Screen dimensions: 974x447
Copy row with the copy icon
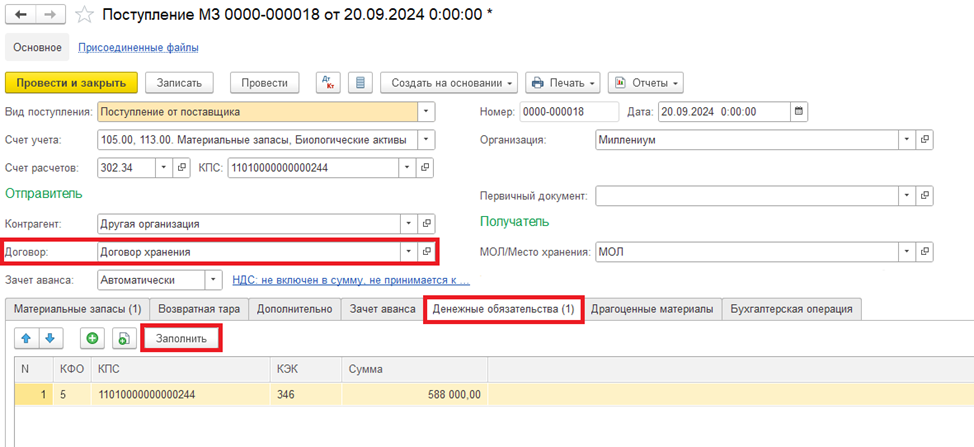[x=124, y=338]
